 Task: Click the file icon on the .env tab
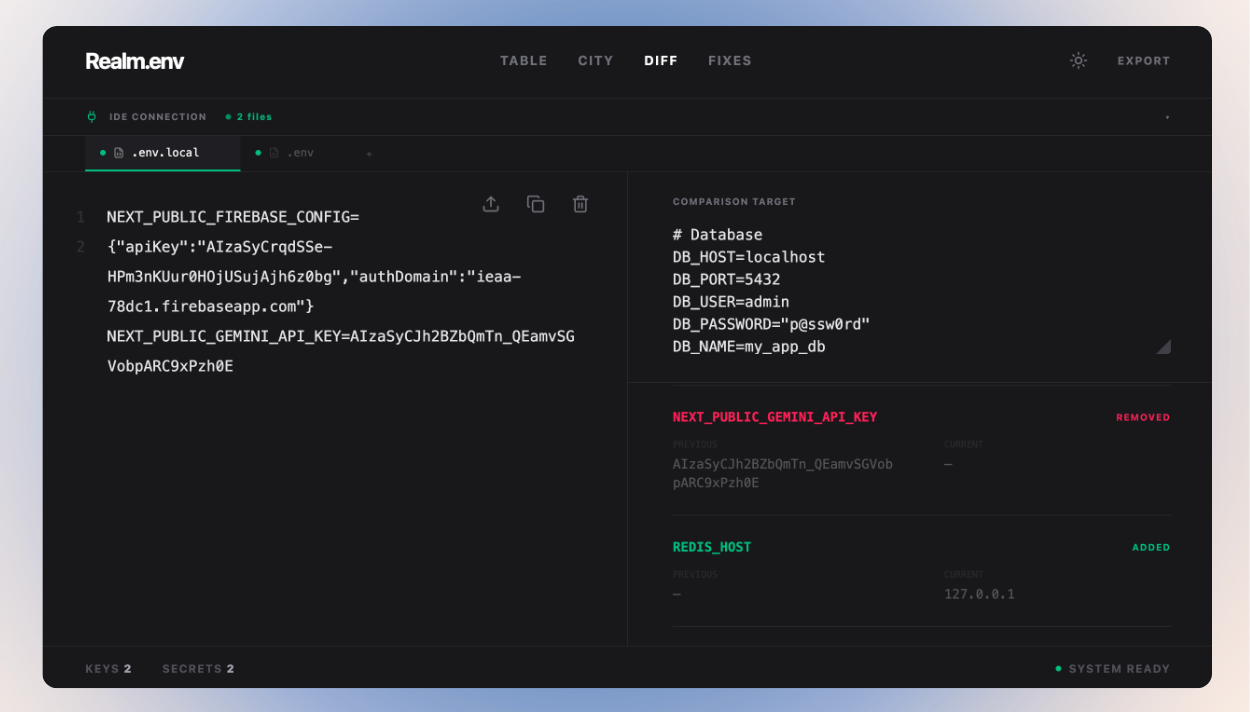pyautogui.click(x=273, y=154)
